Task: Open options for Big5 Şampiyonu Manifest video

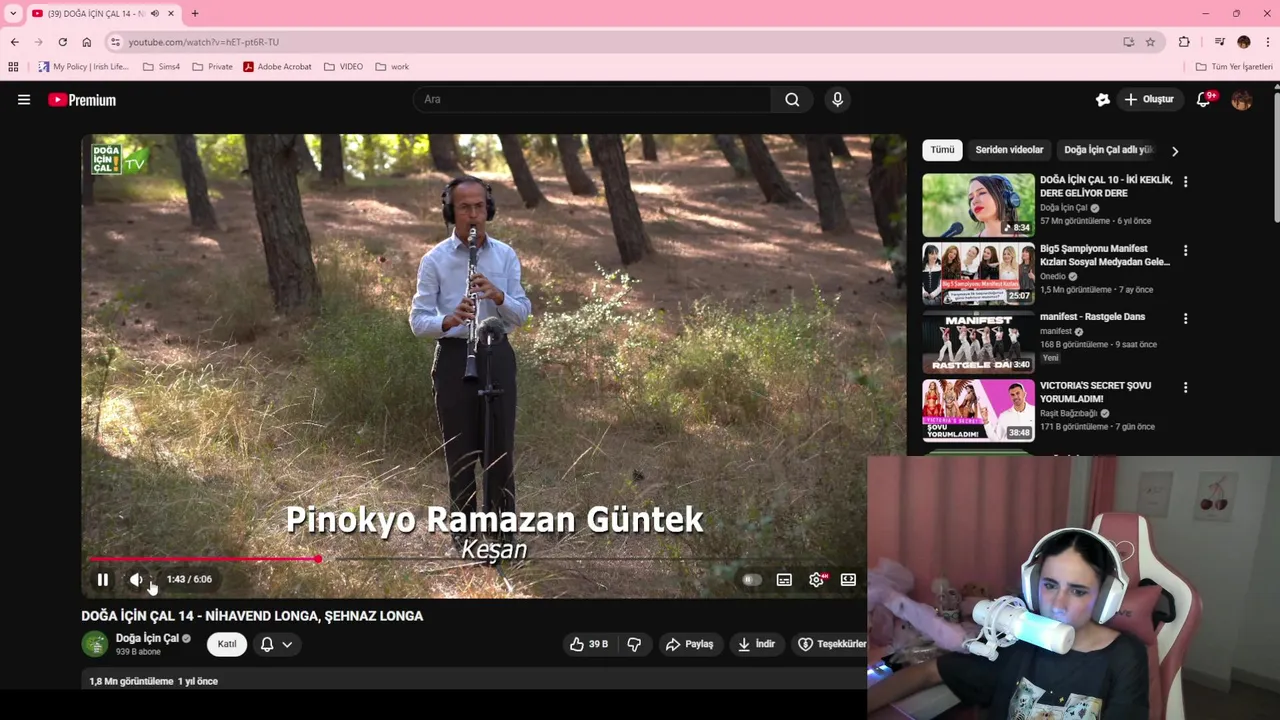Action: (x=1185, y=250)
